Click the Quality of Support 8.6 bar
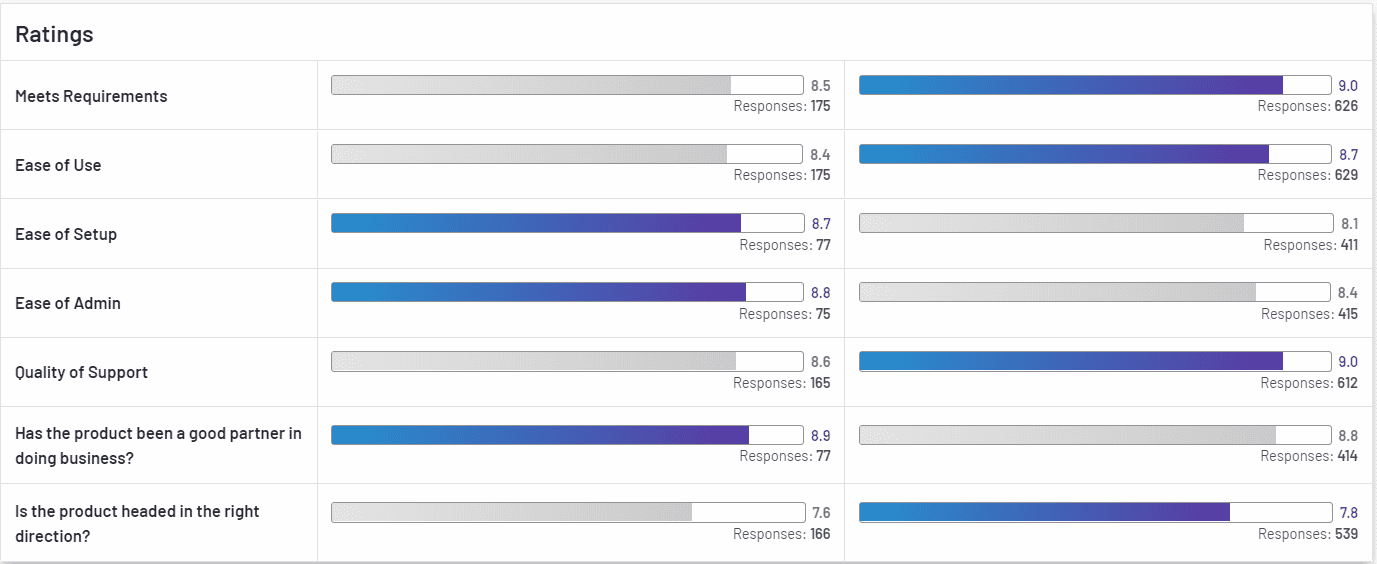Screen dimensions: 1377x564 tap(567, 361)
